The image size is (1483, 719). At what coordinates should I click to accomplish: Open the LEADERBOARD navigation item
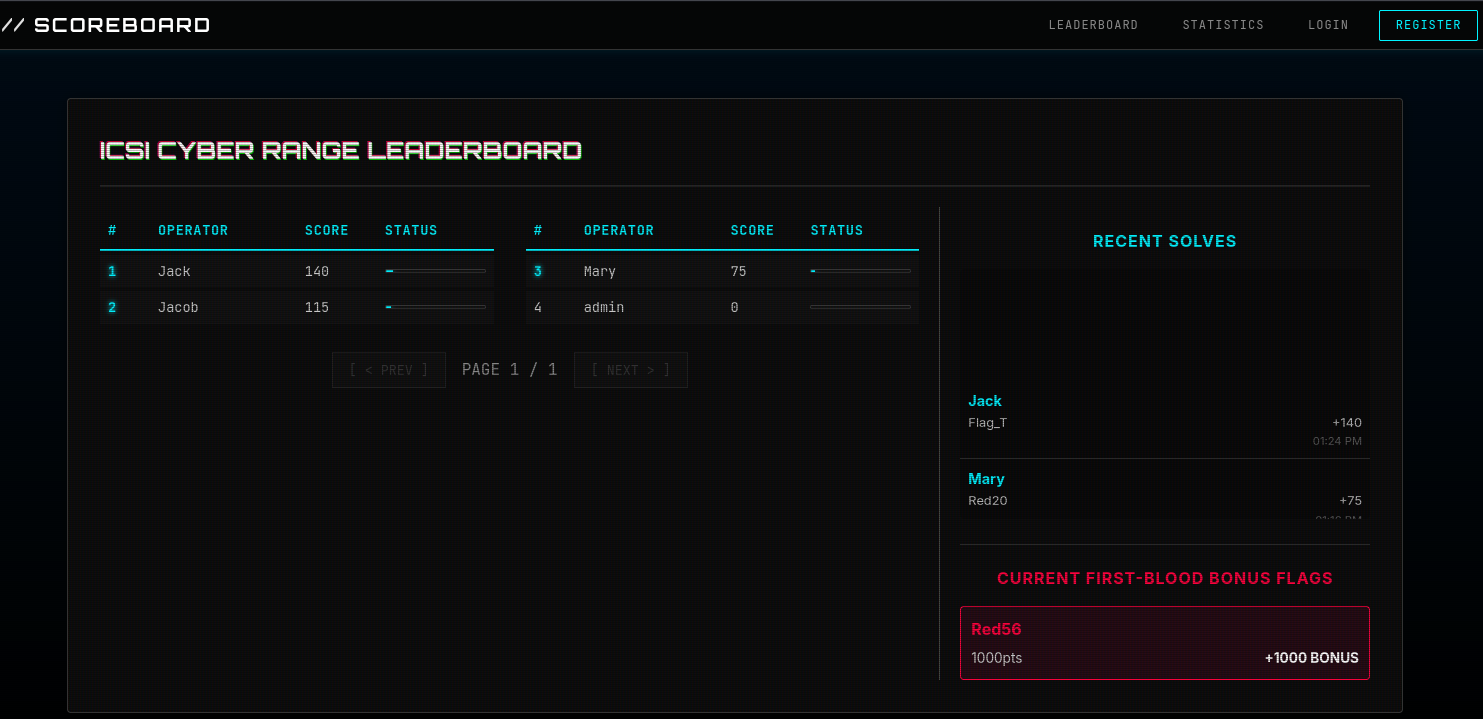click(1093, 24)
